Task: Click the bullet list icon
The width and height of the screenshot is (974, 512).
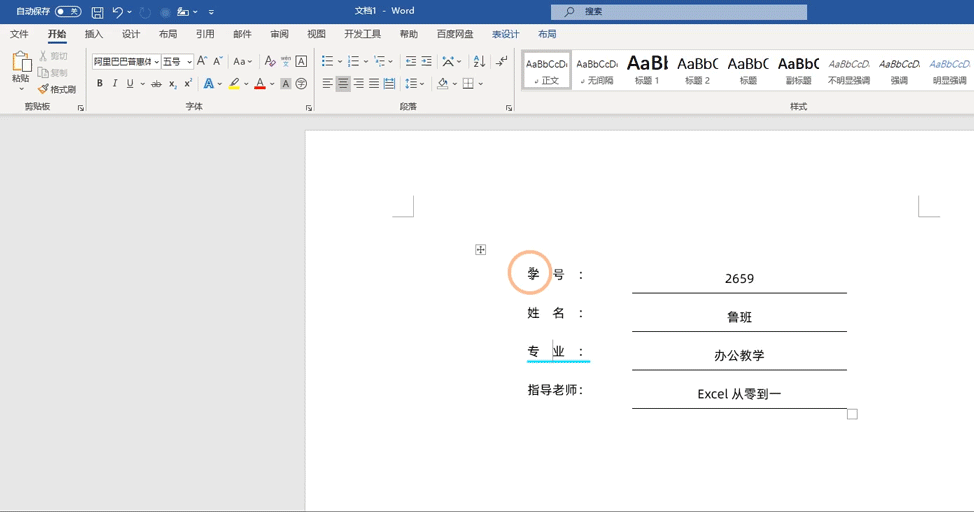Action: point(327,62)
